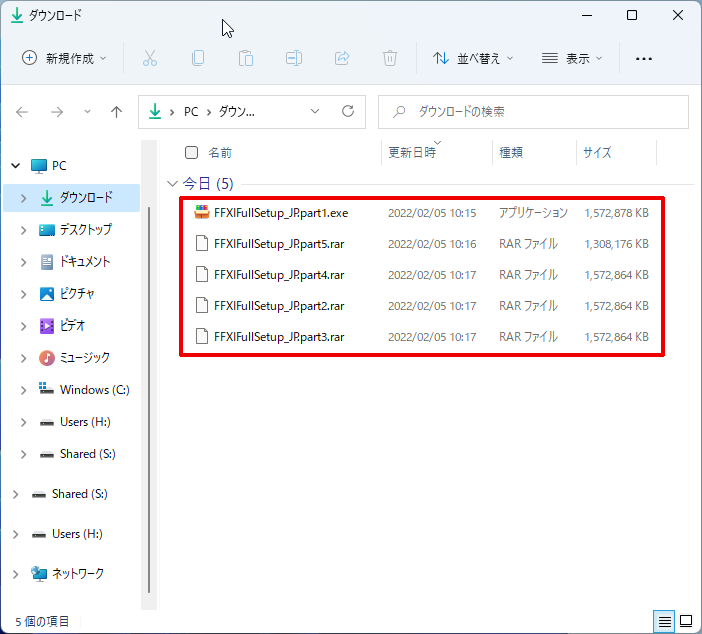This screenshot has height=634, width=702.
Task: Select ミュージック in the navigation pane
Action: click(x=85, y=358)
